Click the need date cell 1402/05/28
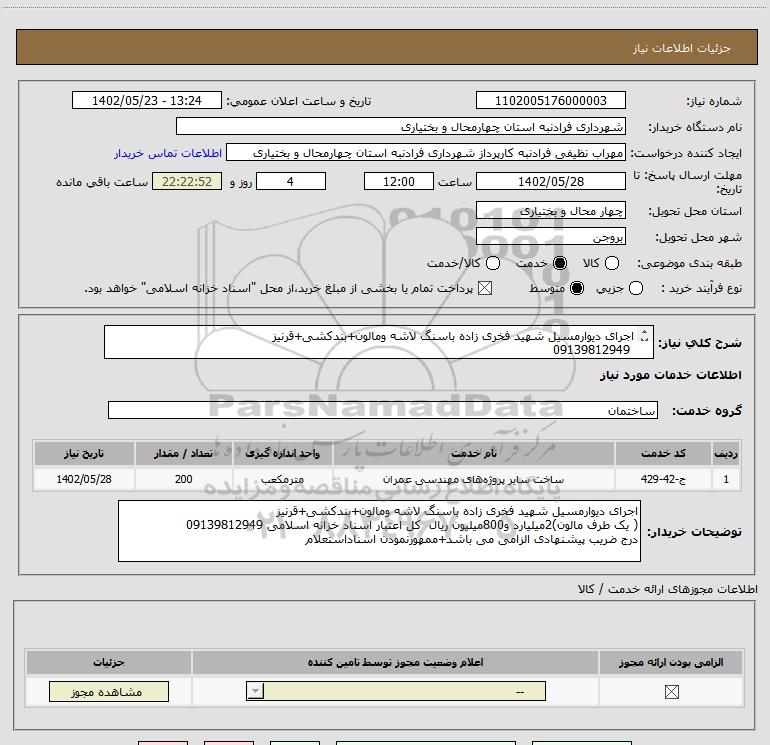This screenshot has height=745, width=770. coord(84,479)
